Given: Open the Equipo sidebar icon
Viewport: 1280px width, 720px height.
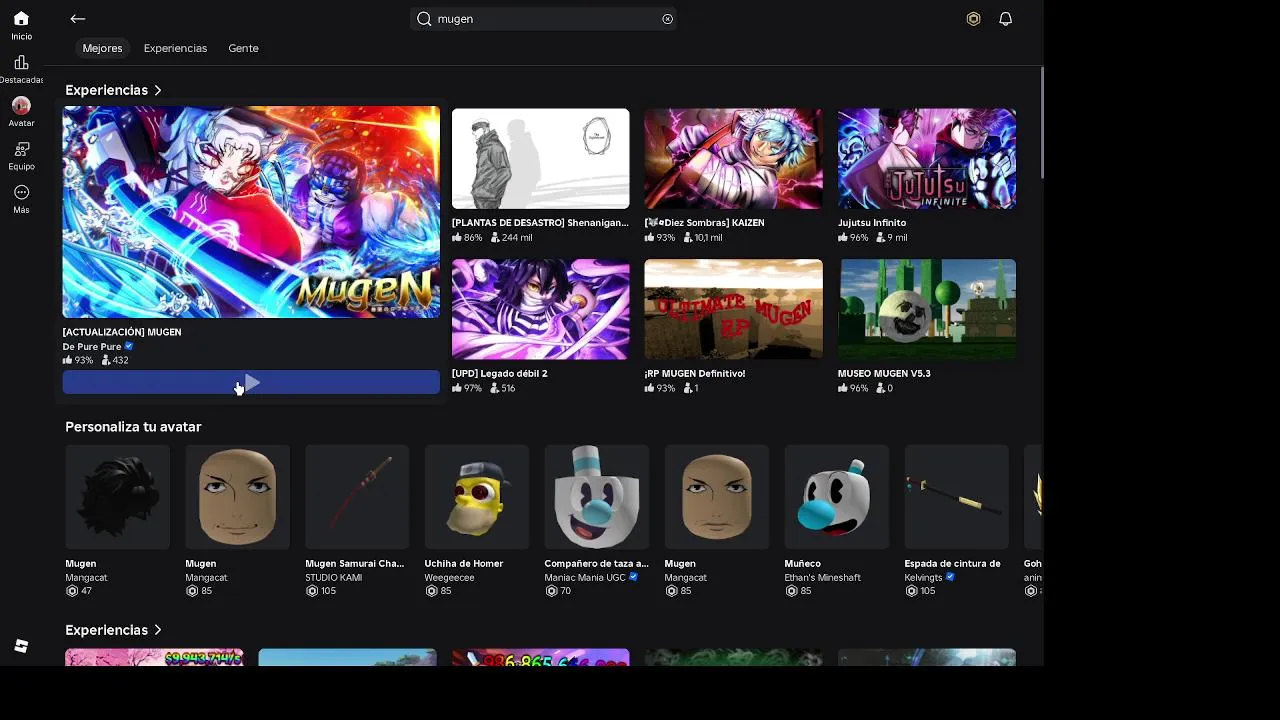Looking at the screenshot, I should click(x=21, y=149).
